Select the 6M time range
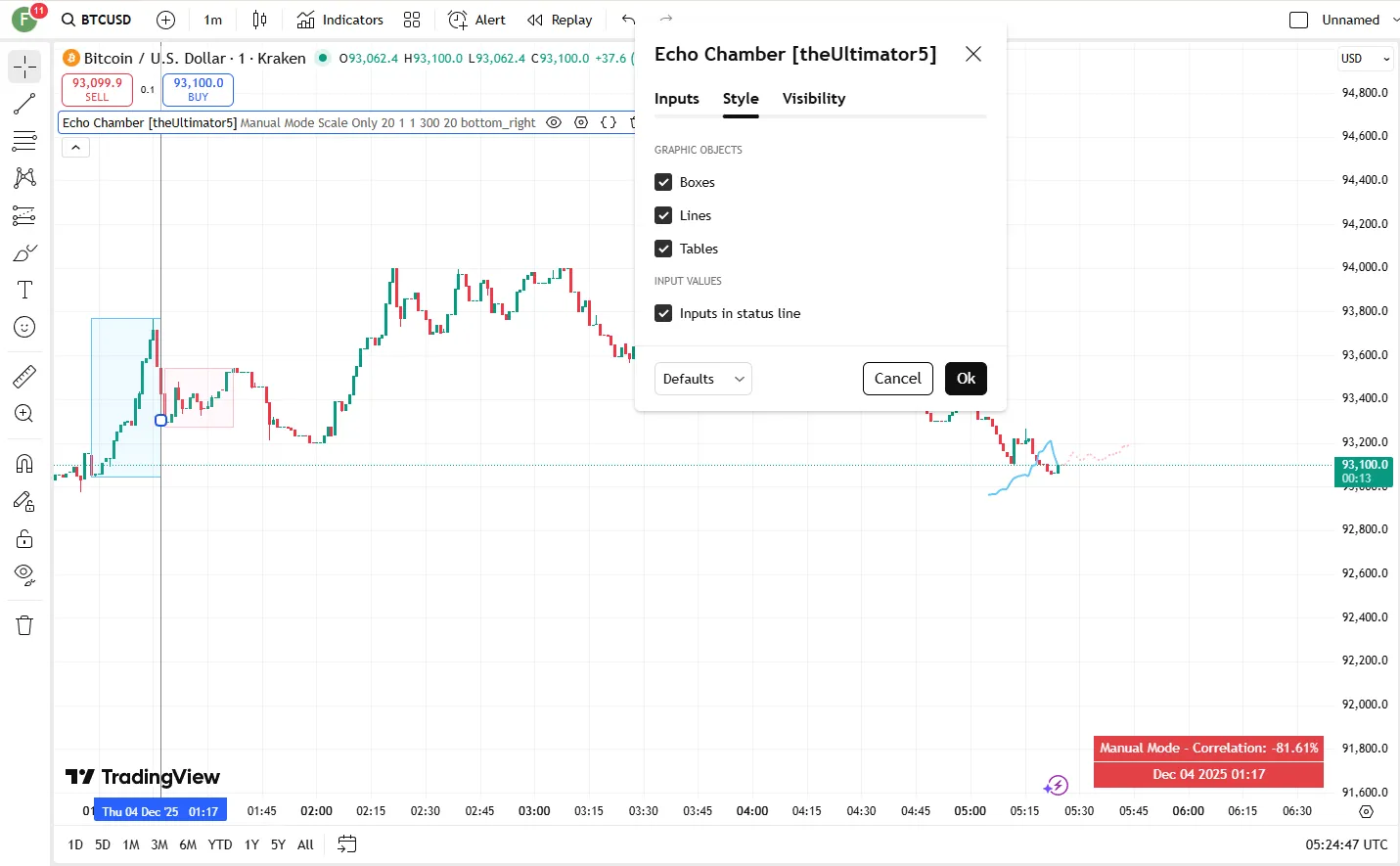This screenshot has height=866, width=1400. pos(188,844)
